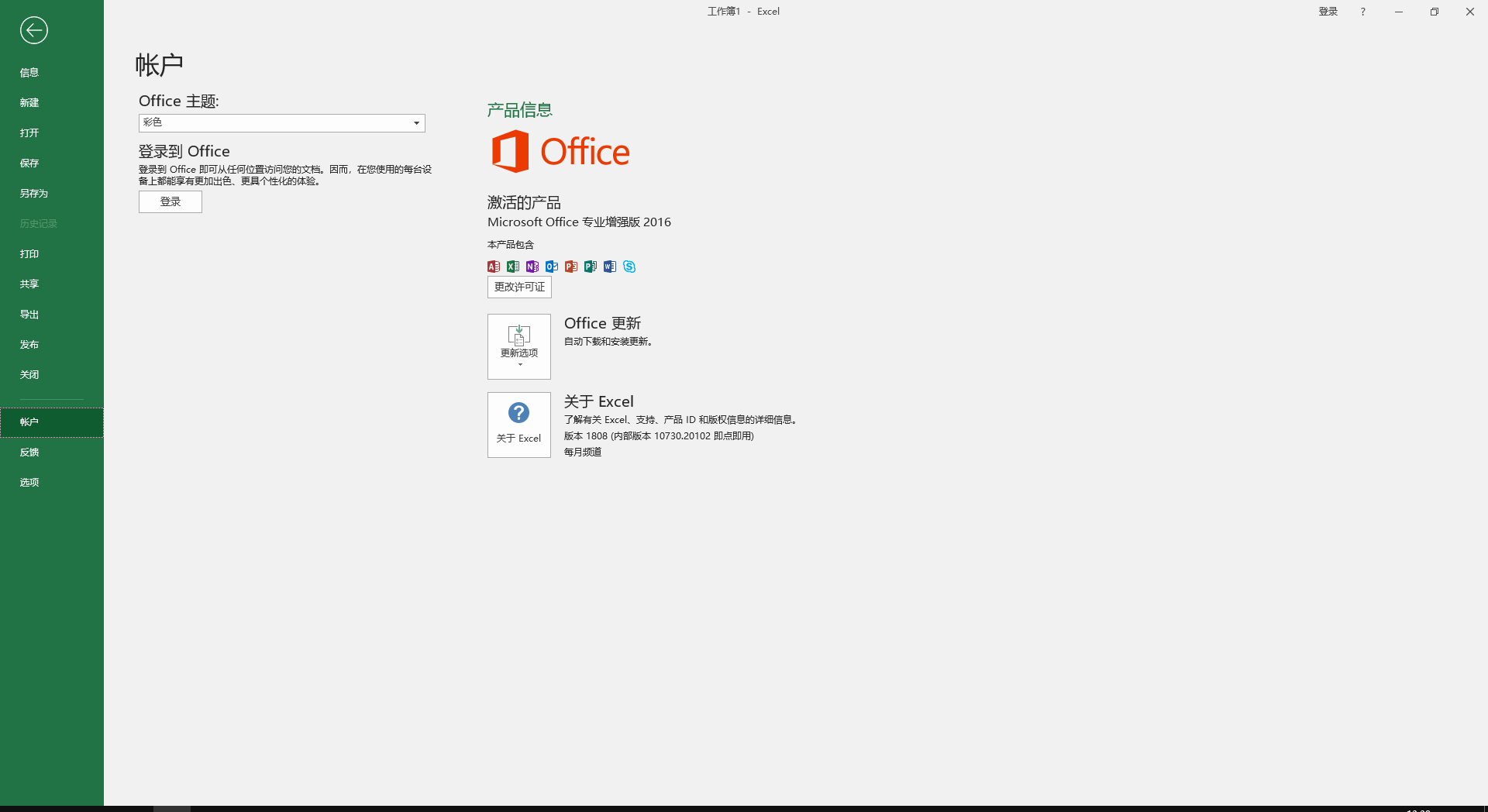The height and width of the screenshot is (812, 1488).
Task: Click the Access icon under 本产品包含
Action: 493,266
